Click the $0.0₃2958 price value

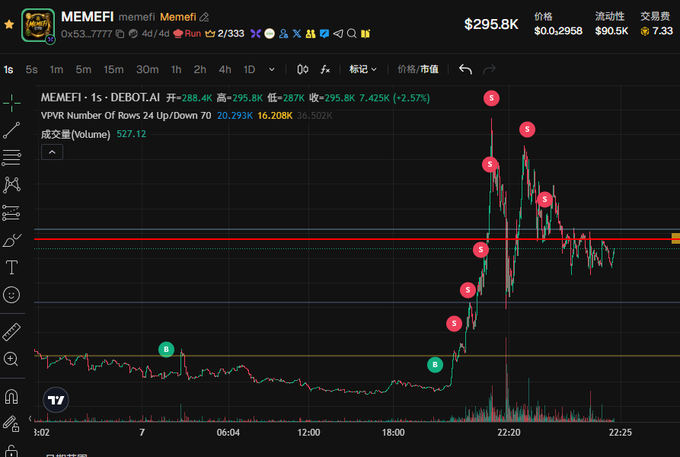[x=558, y=31]
